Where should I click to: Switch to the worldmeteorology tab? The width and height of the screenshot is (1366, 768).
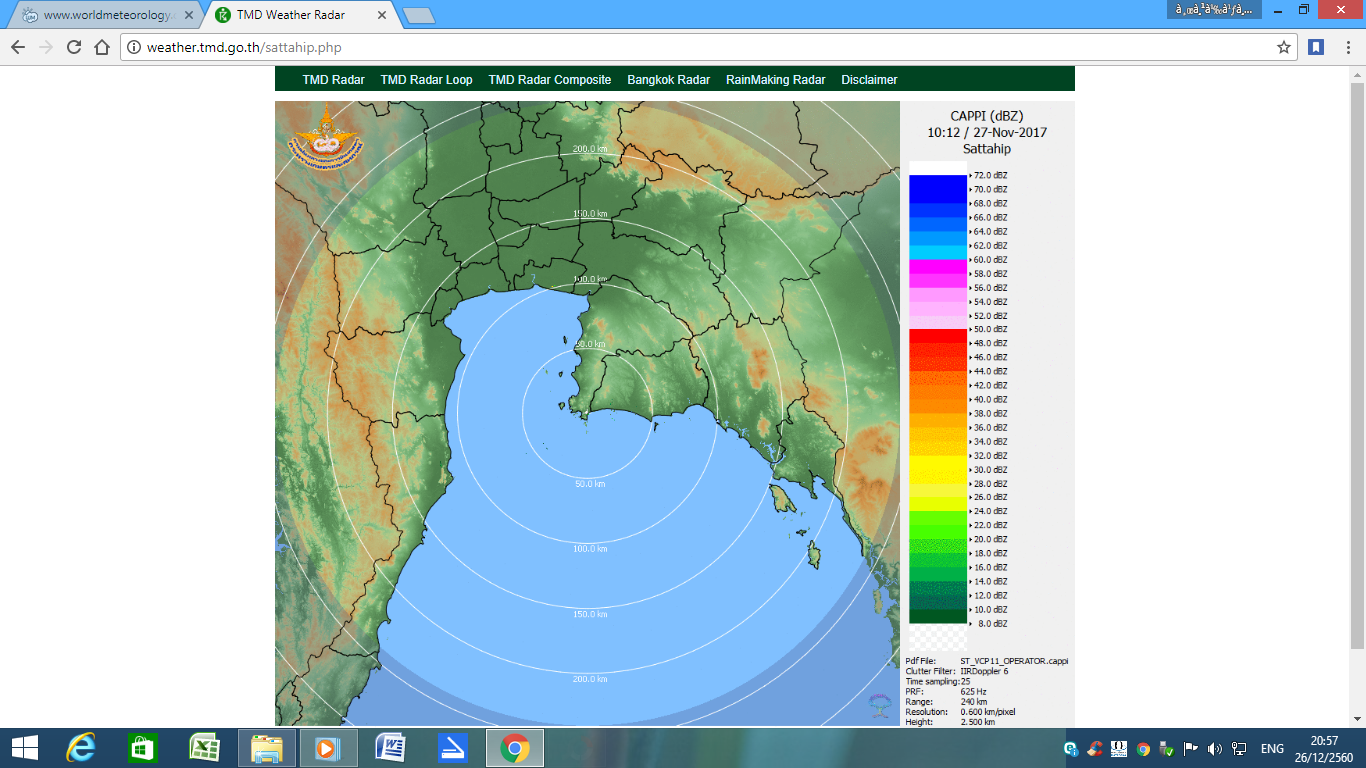click(106, 15)
